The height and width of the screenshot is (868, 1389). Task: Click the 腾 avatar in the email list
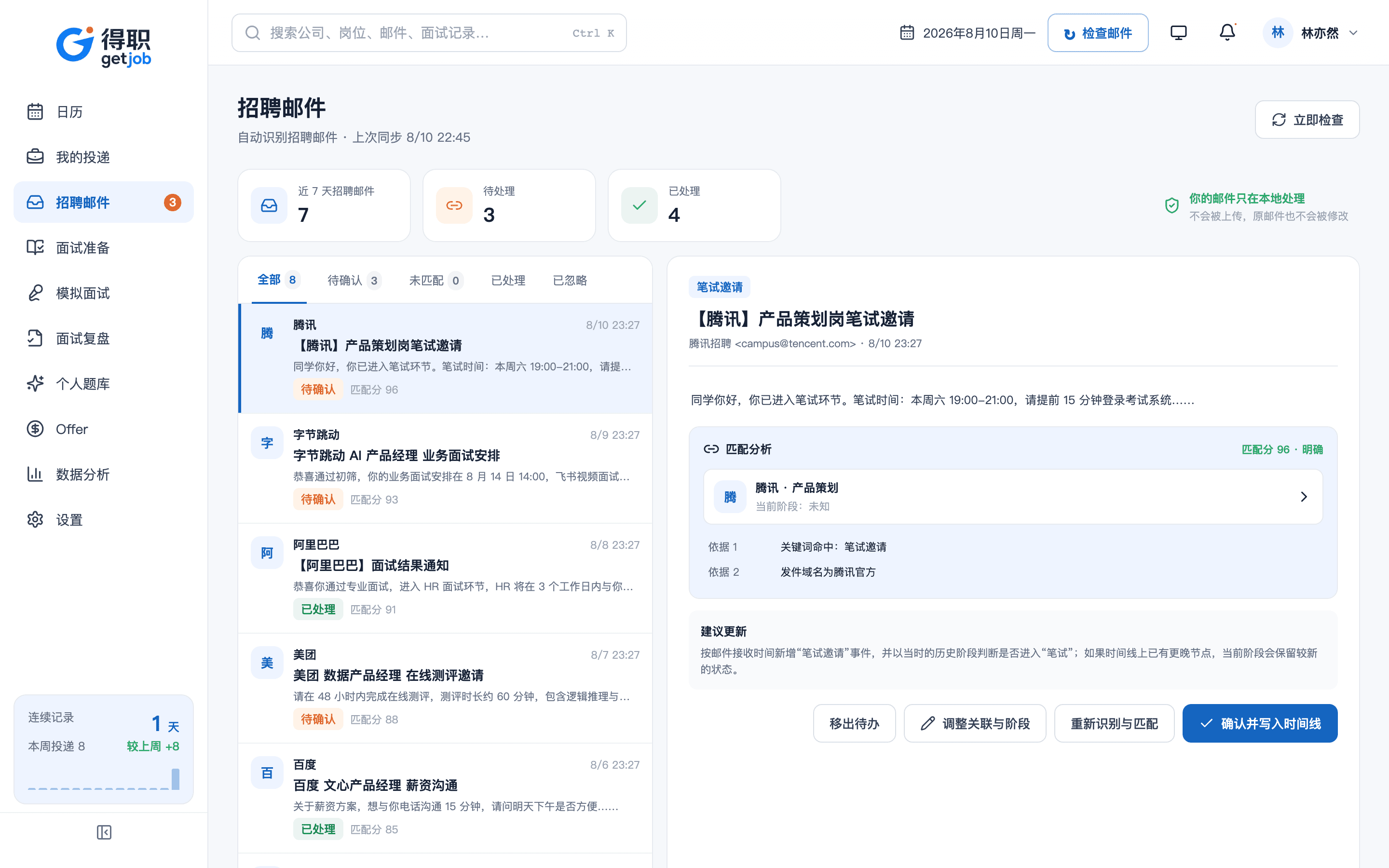pos(267,333)
